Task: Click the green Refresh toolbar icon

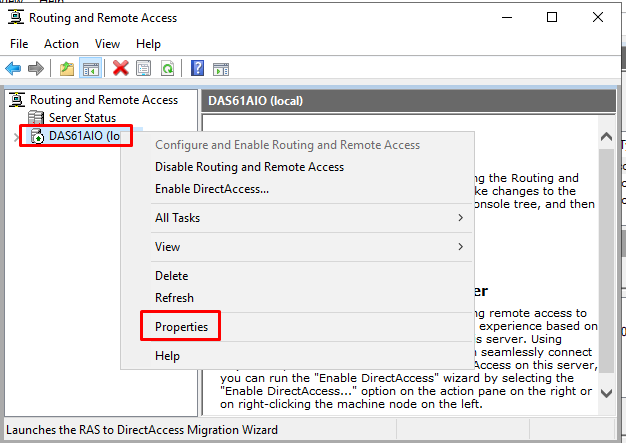Action: (167, 69)
